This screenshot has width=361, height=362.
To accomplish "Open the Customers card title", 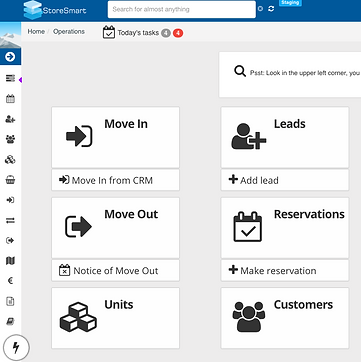I will [x=303, y=305].
